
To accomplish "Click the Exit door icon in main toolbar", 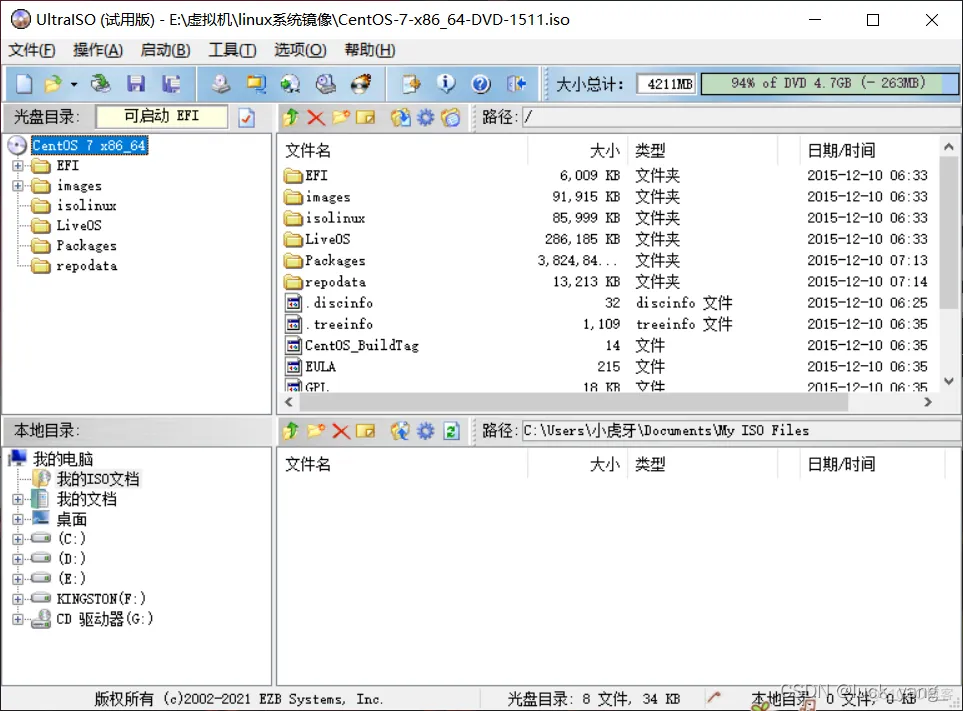I will point(516,84).
